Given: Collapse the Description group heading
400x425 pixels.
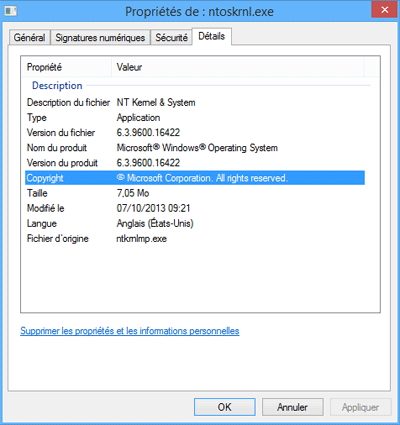Looking at the screenshot, I should point(57,86).
